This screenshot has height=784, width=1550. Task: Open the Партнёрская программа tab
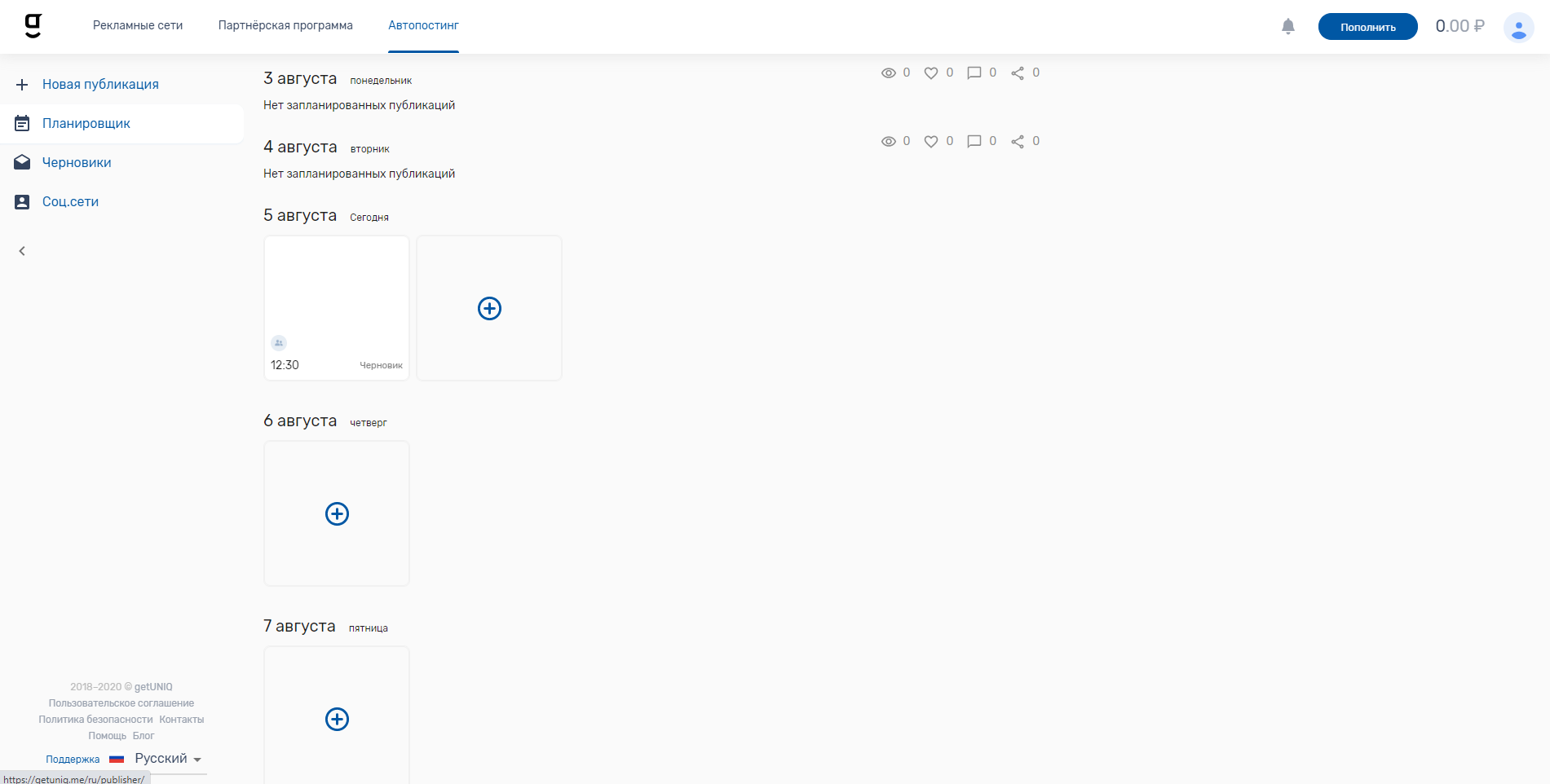(285, 25)
